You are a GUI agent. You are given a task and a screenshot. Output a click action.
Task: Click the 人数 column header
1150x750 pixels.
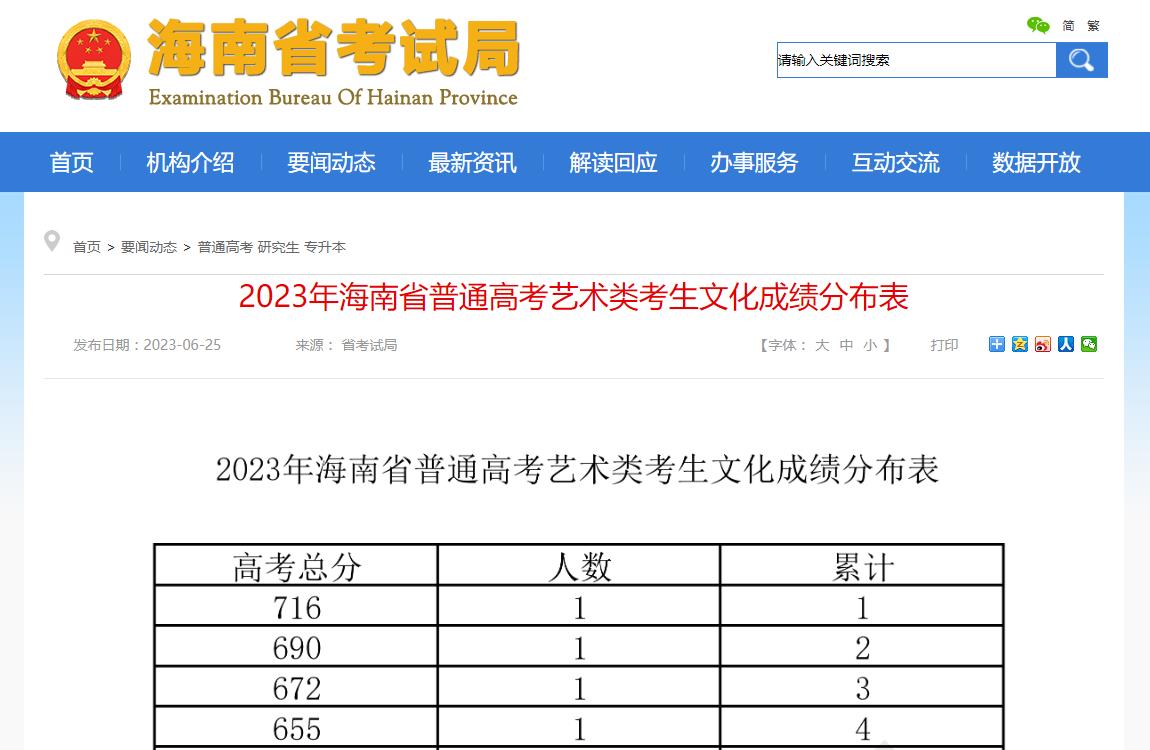point(579,567)
